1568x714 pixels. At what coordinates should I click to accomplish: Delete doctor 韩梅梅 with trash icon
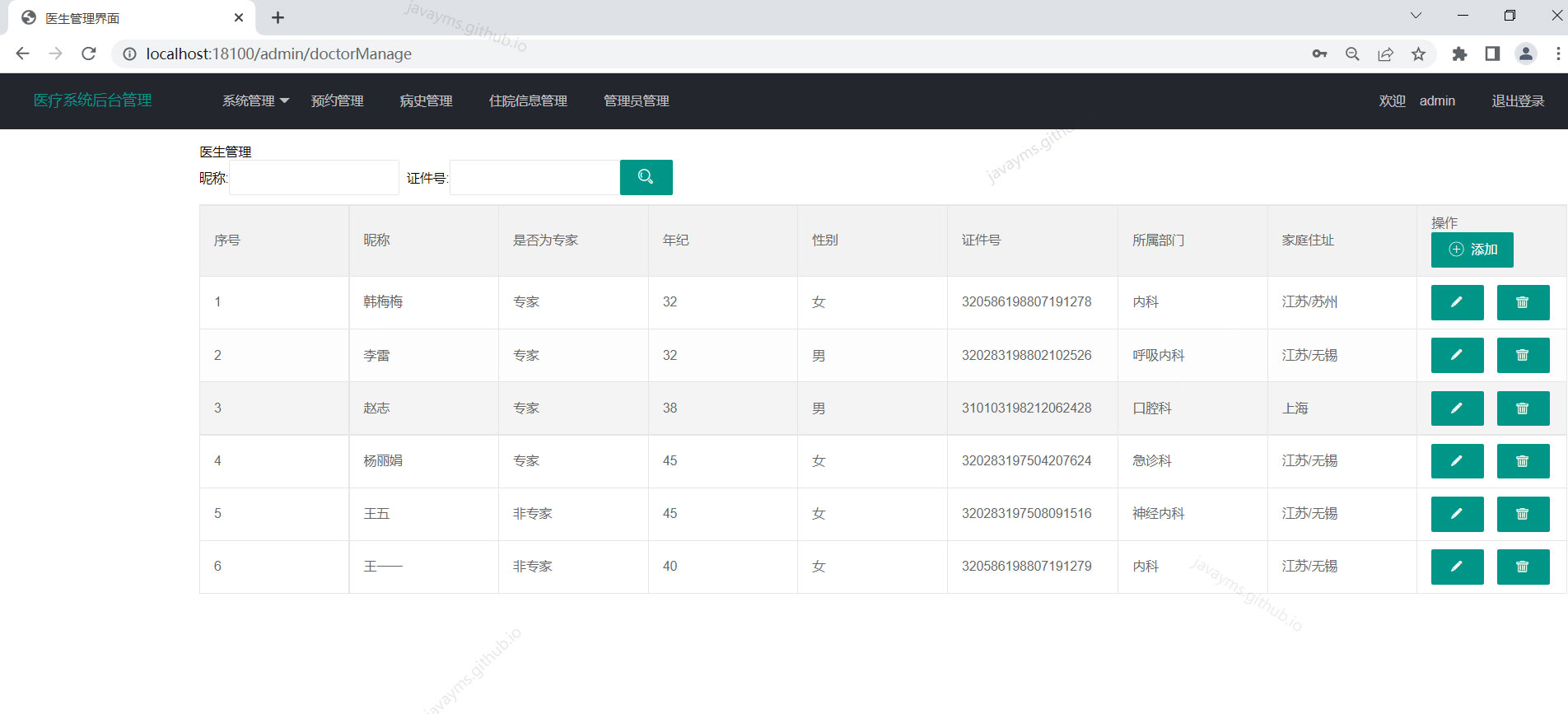point(1523,302)
